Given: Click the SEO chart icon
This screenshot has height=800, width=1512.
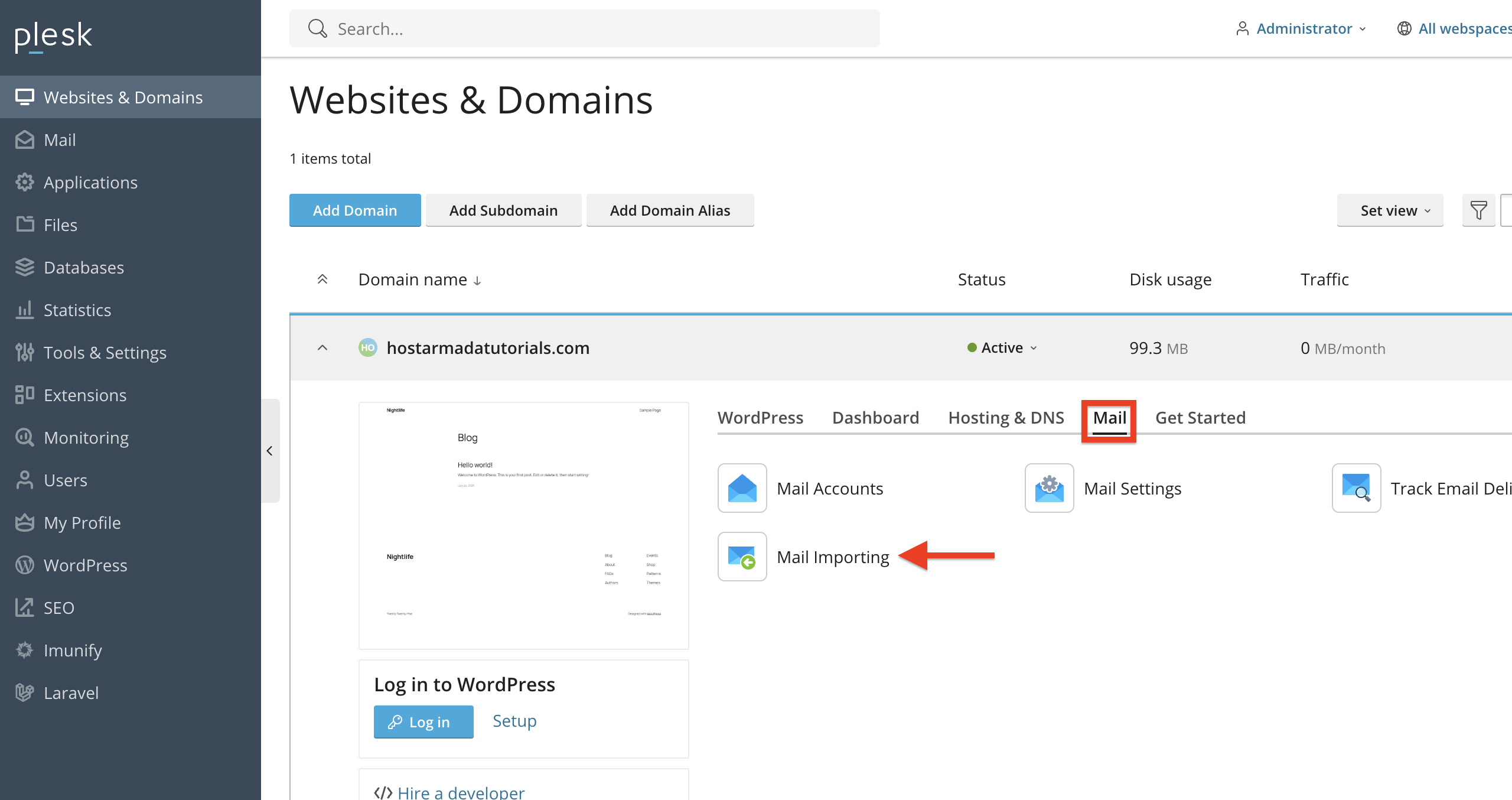Looking at the screenshot, I should point(24,607).
